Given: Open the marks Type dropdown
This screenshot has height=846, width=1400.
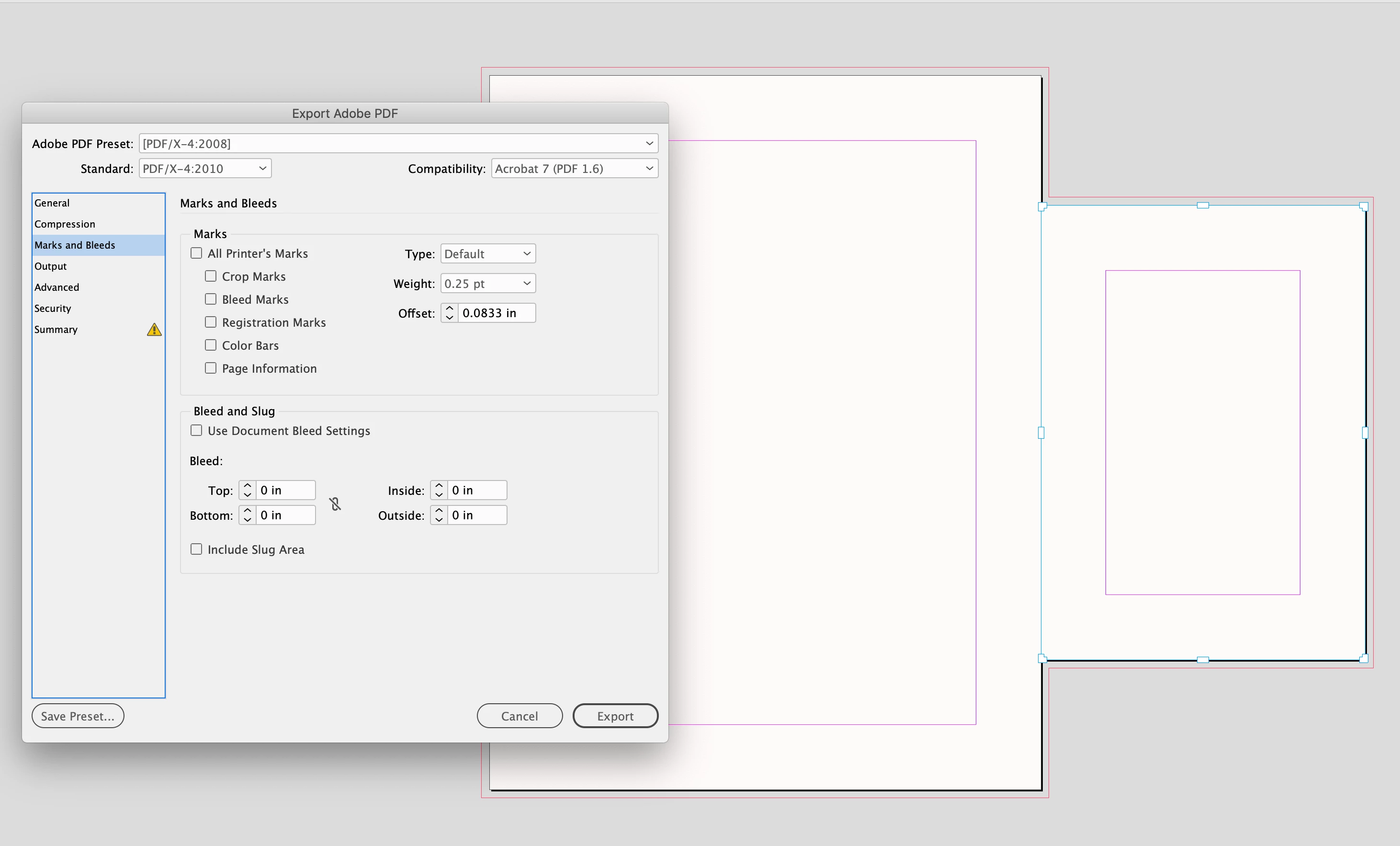Looking at the screenshot, I should tap(487, 253).
